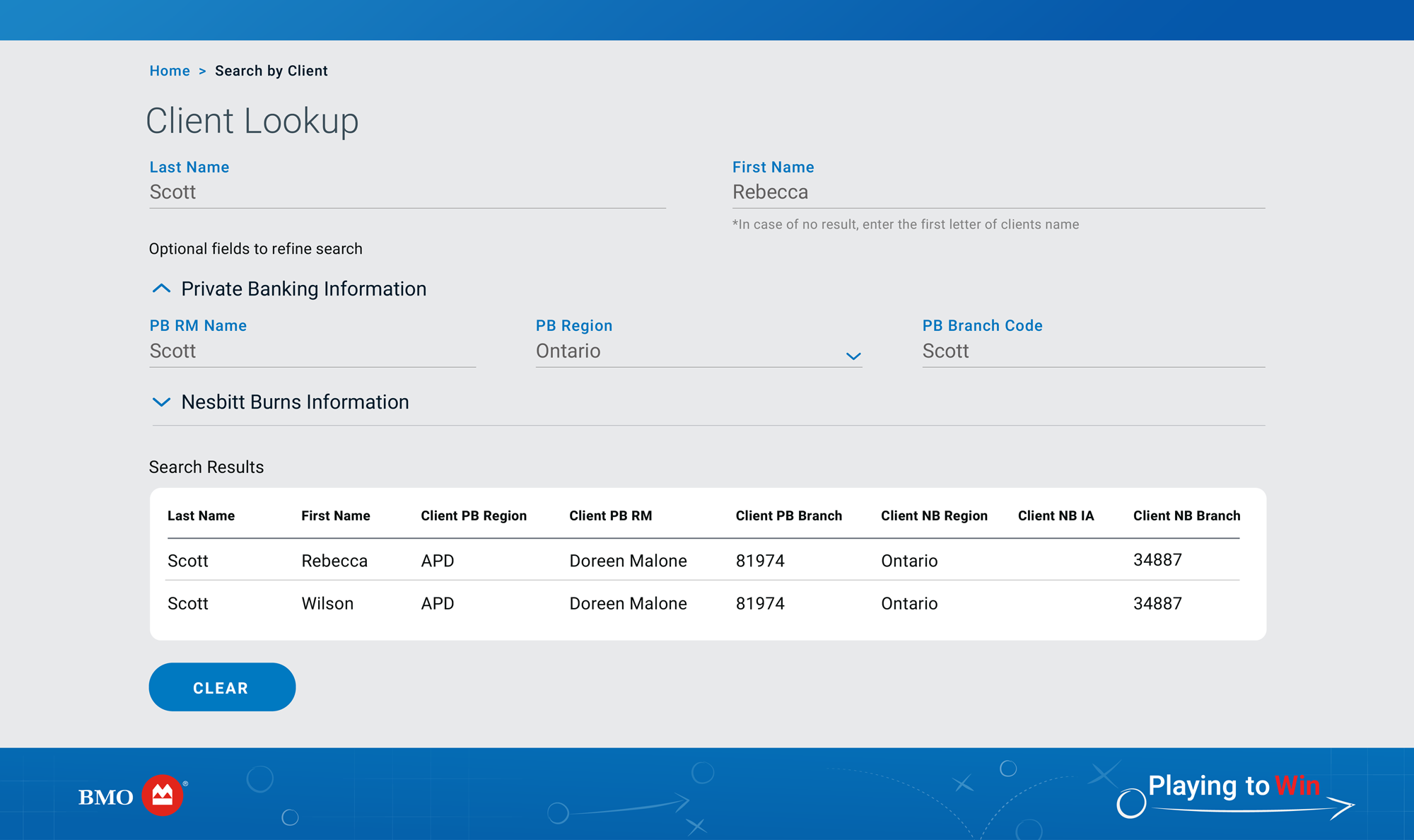This screenshot has width=1414, height=840.
Task: Click the BMO logo icon in footer
Action: (x=163, y=795)
